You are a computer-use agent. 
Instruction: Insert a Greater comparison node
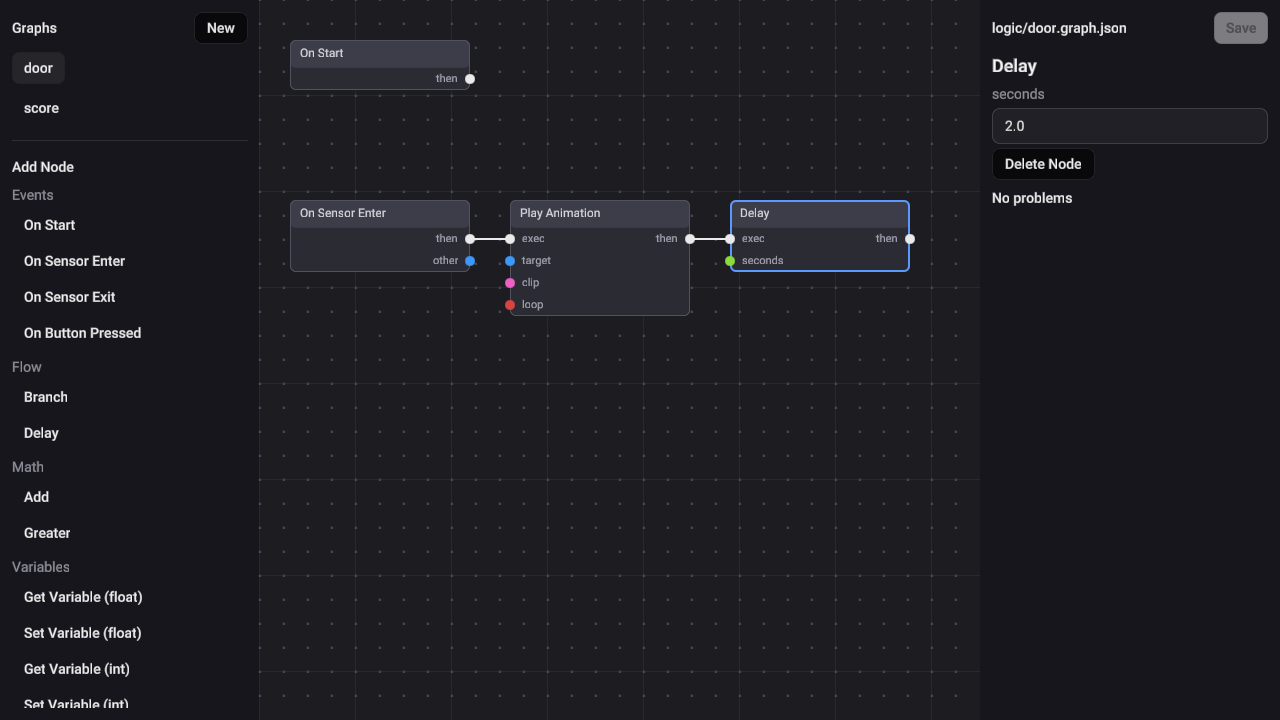click(47, 533)
